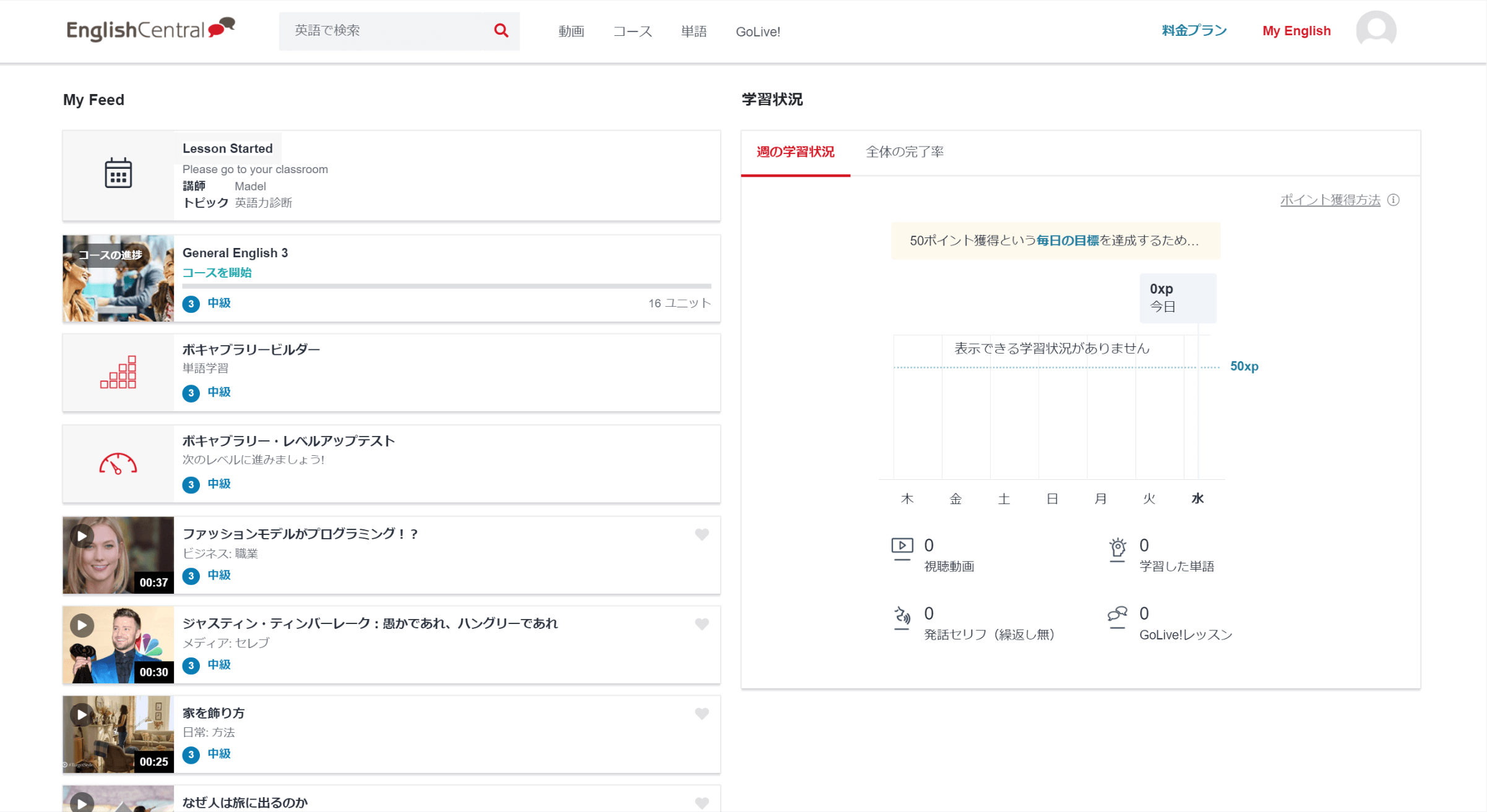
Task: Open the 家を飾り方 video thumbnail
Action: pos(118,734)
